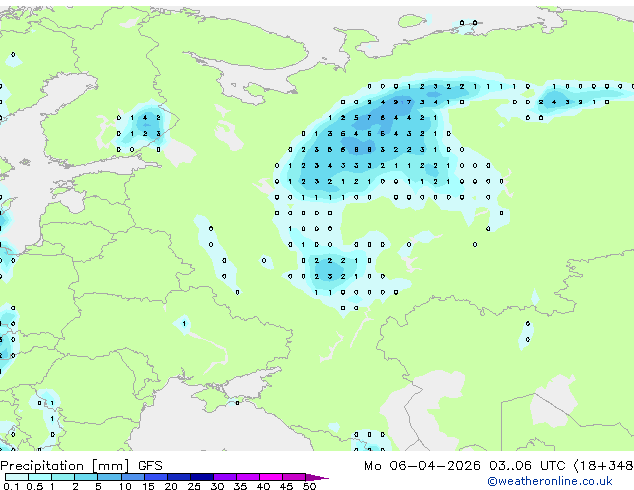Click the 'Precipitation [mm] GFS' title text
The width and height of the screenshot is (634, 490).
82,466
